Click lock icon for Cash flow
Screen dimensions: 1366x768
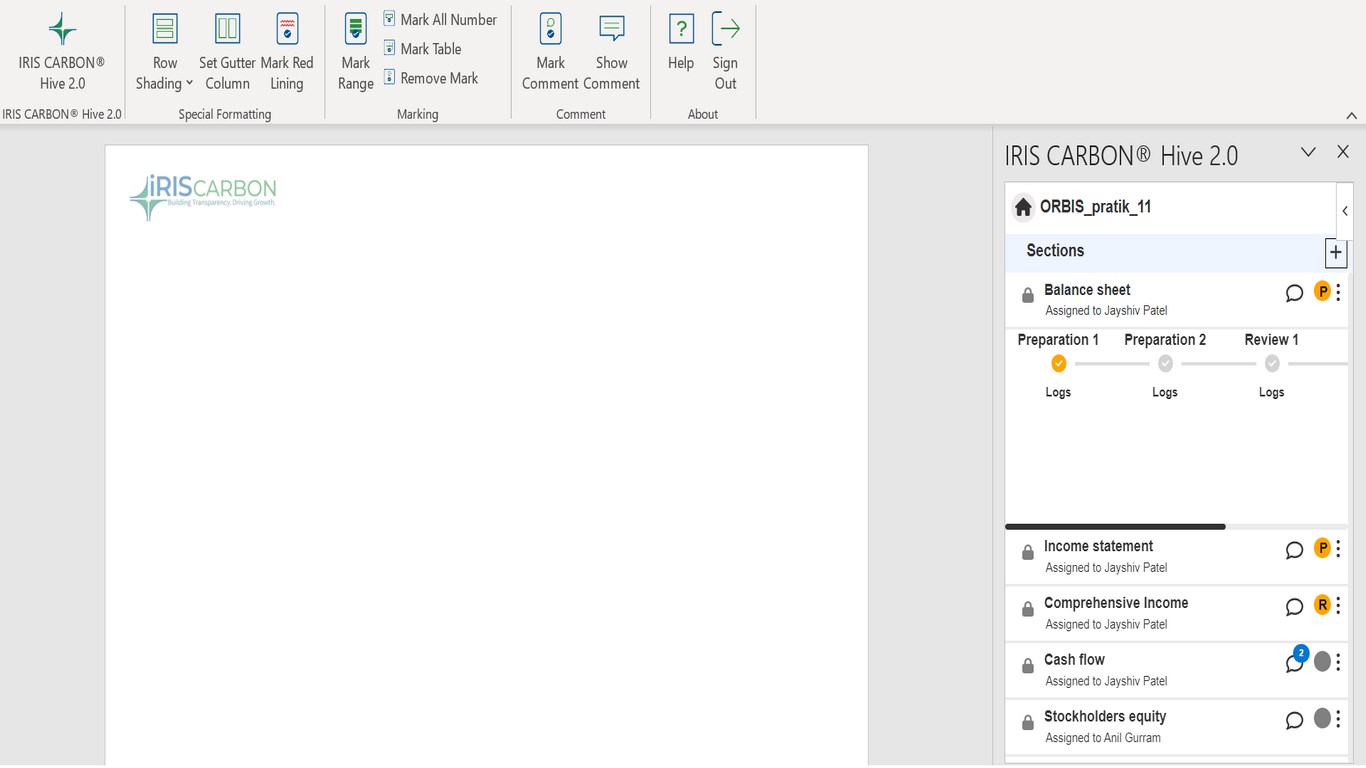click(1027, 667)
